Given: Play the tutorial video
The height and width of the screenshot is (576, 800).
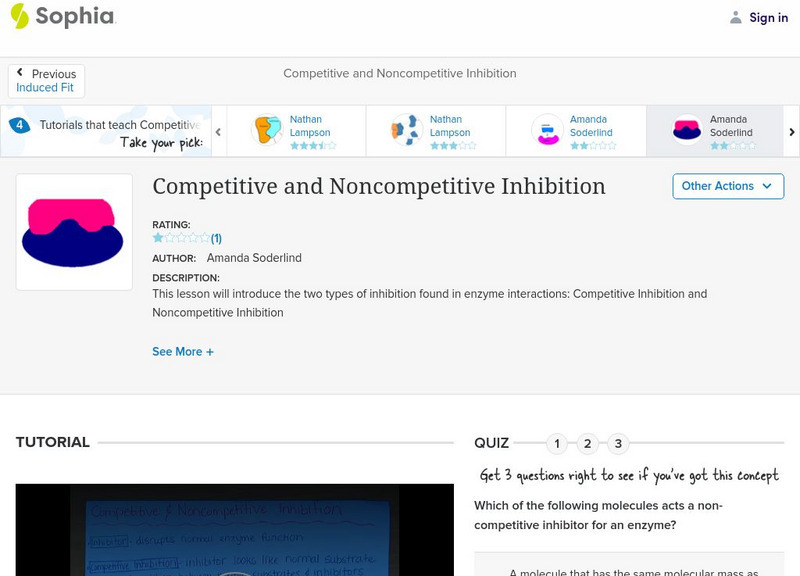Looking at the screenshot, I should [235, 530].
